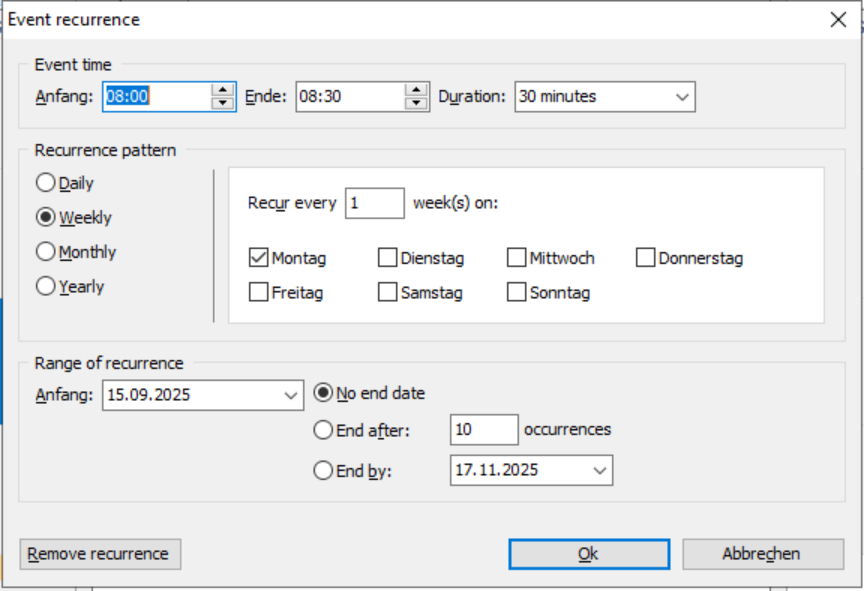Select the Daily recurrence pattern
Screen dimensions: 864x591
(46, 183)
